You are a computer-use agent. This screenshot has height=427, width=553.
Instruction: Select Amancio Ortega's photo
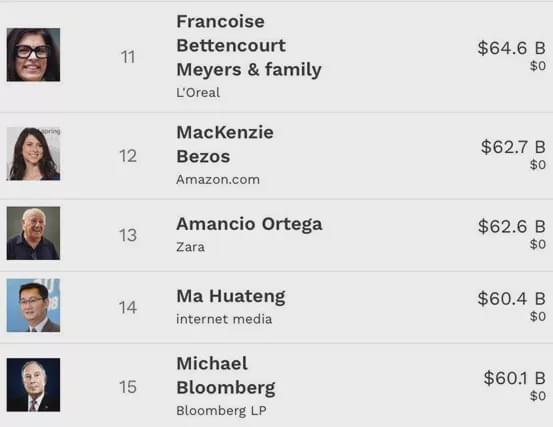click(33, 233)
